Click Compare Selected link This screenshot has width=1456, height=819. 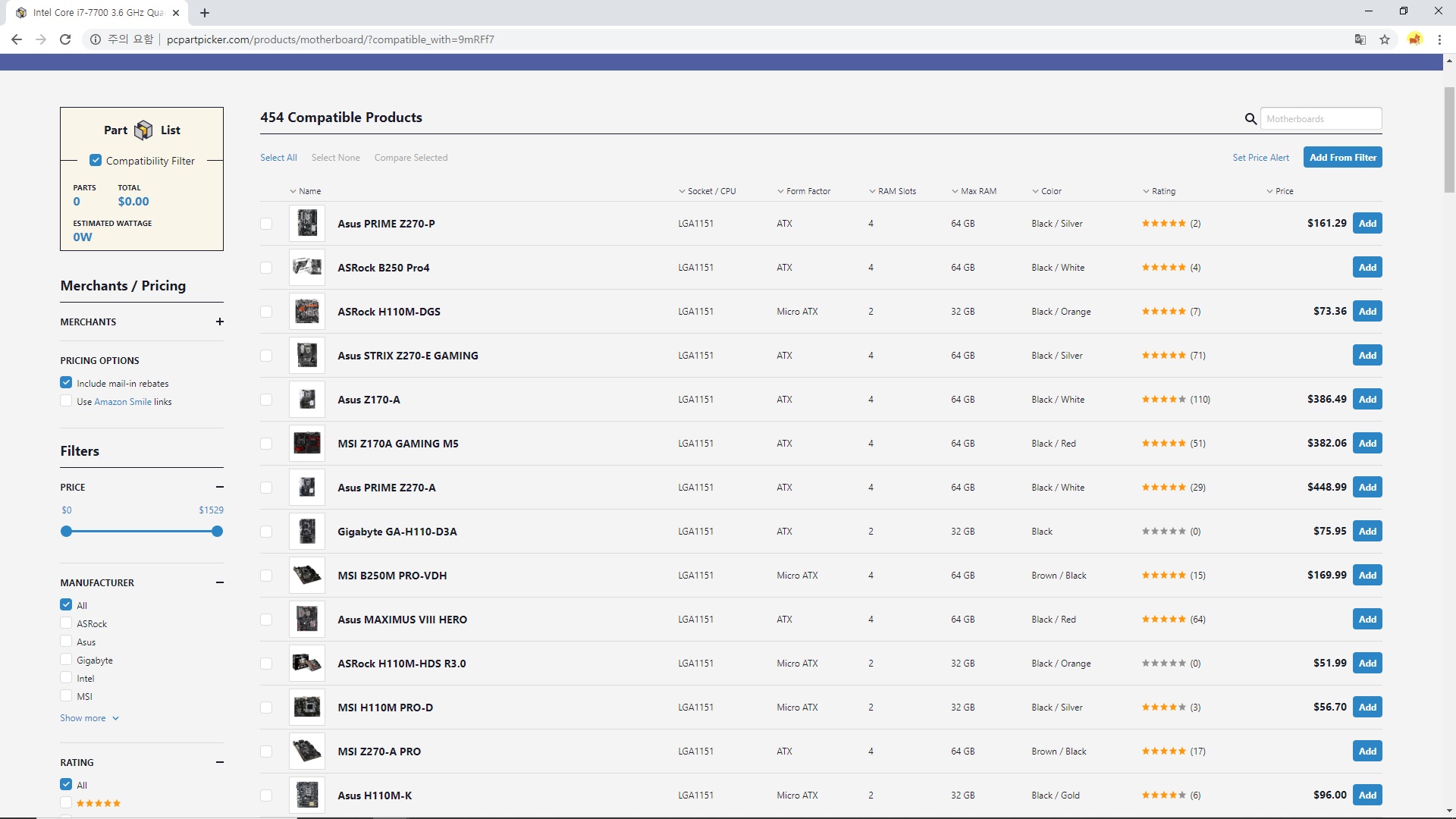click(x=411, y=158)
